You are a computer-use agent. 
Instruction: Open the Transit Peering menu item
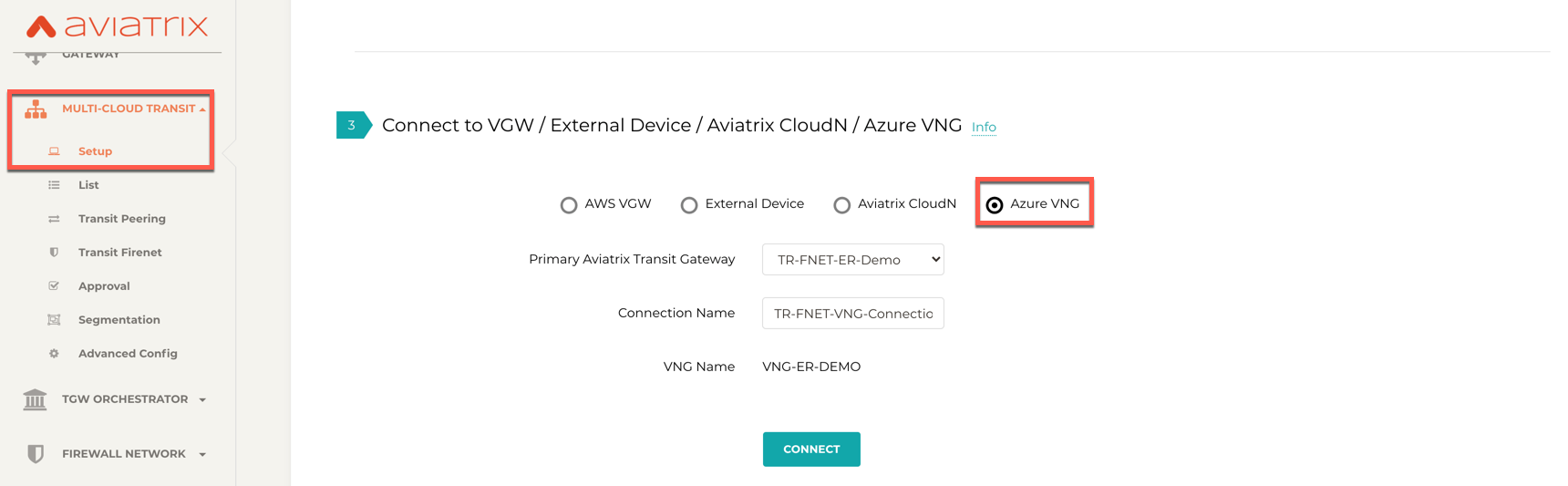tap(122, 219)
